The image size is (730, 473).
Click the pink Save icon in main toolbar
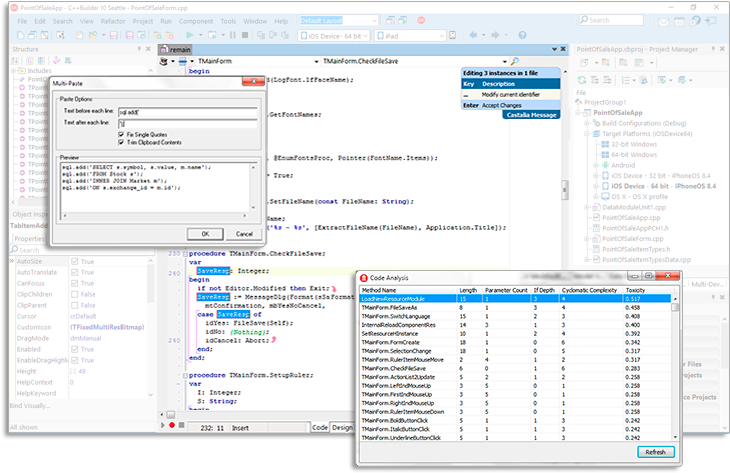point(114,35)
